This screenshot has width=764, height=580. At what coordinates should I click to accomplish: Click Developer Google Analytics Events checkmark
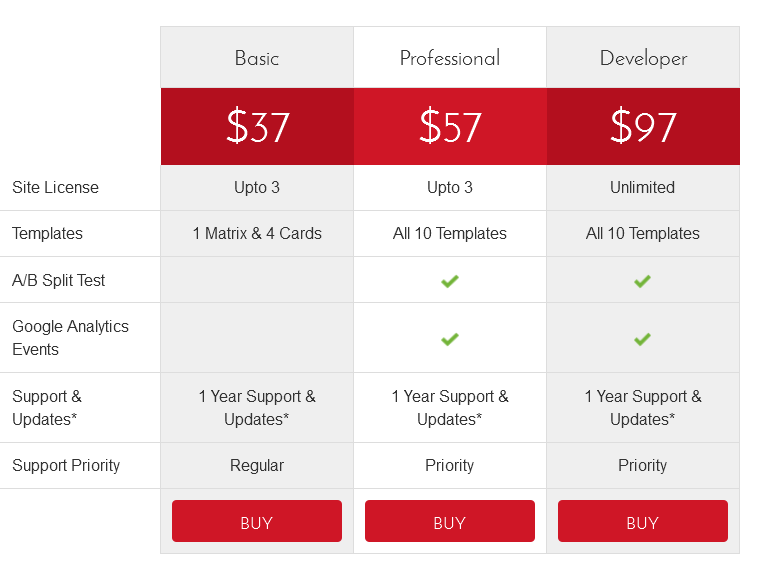tap(642, 339)
